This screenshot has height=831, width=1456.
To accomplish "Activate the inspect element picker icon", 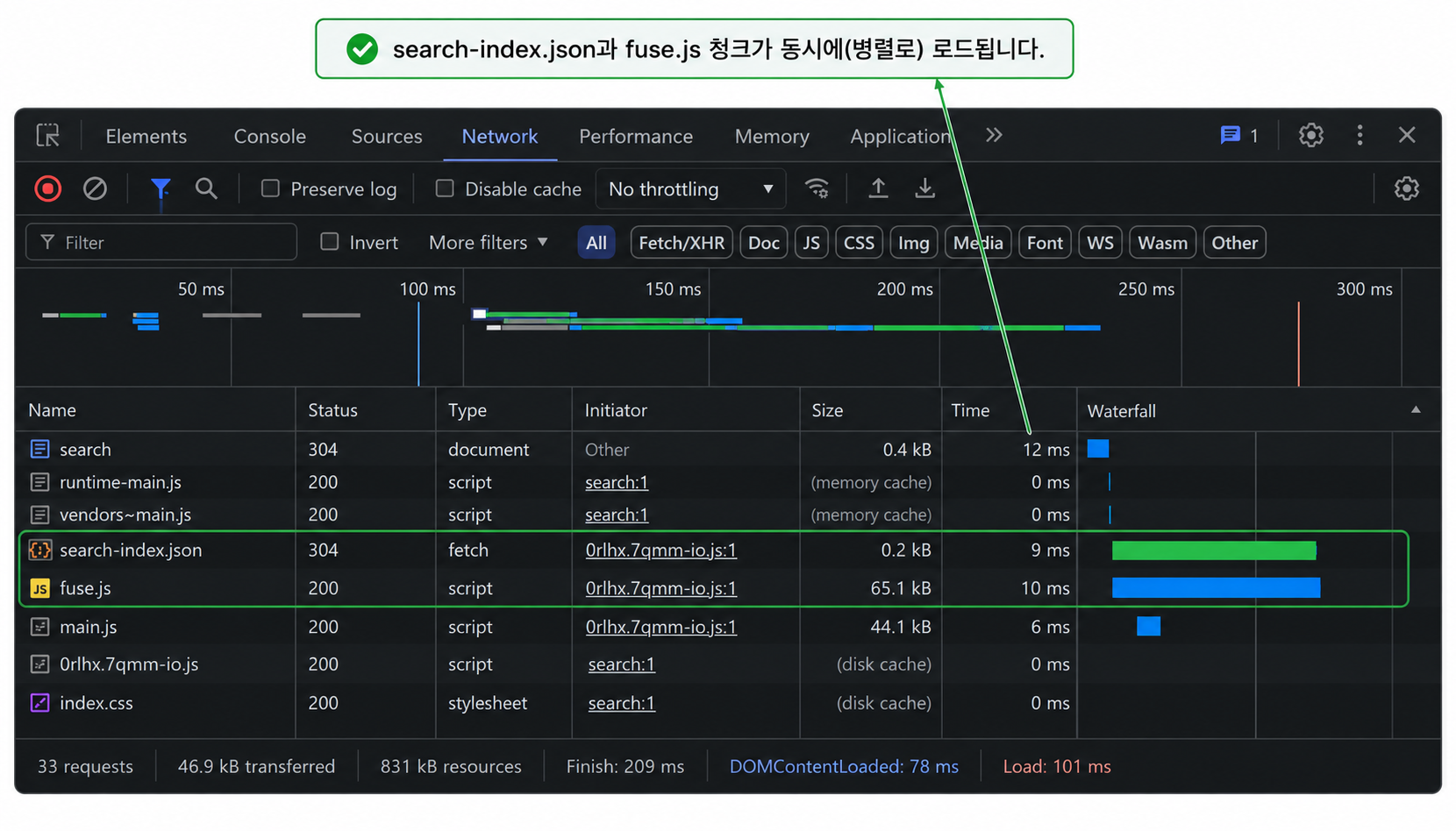I will (48, 135).
